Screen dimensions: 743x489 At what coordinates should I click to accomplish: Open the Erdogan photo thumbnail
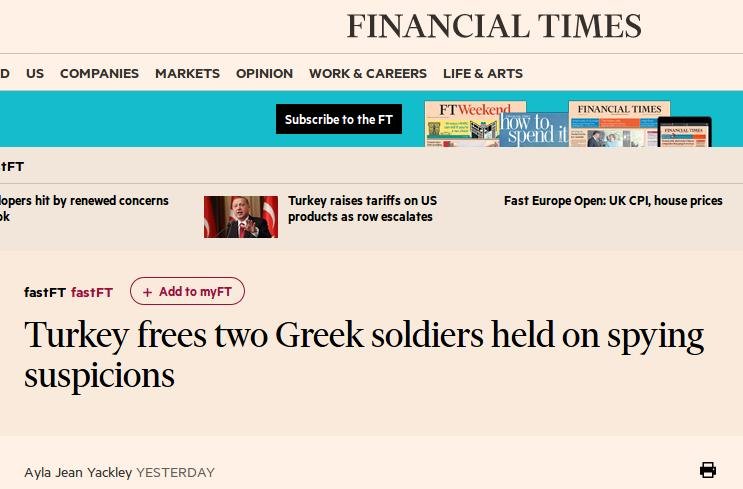pos(241,217)
